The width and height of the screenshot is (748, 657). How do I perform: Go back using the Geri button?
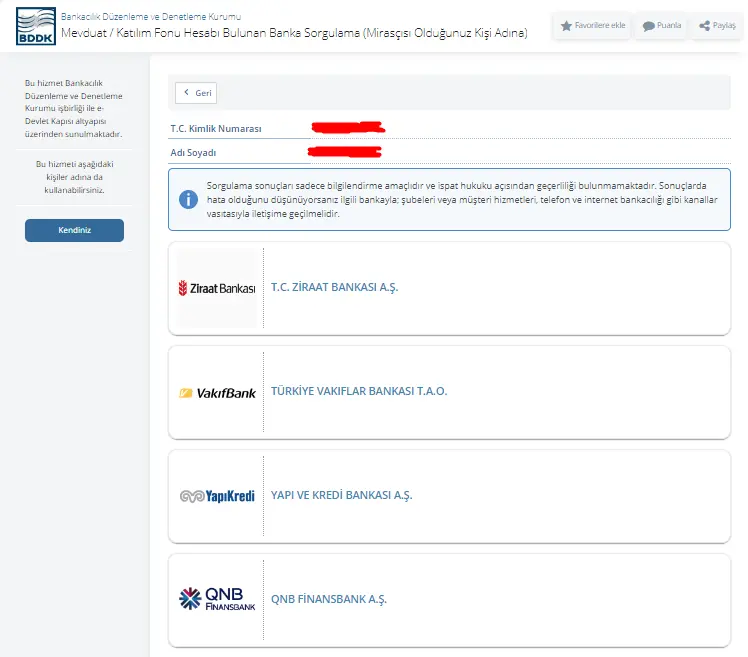[196, 93]
